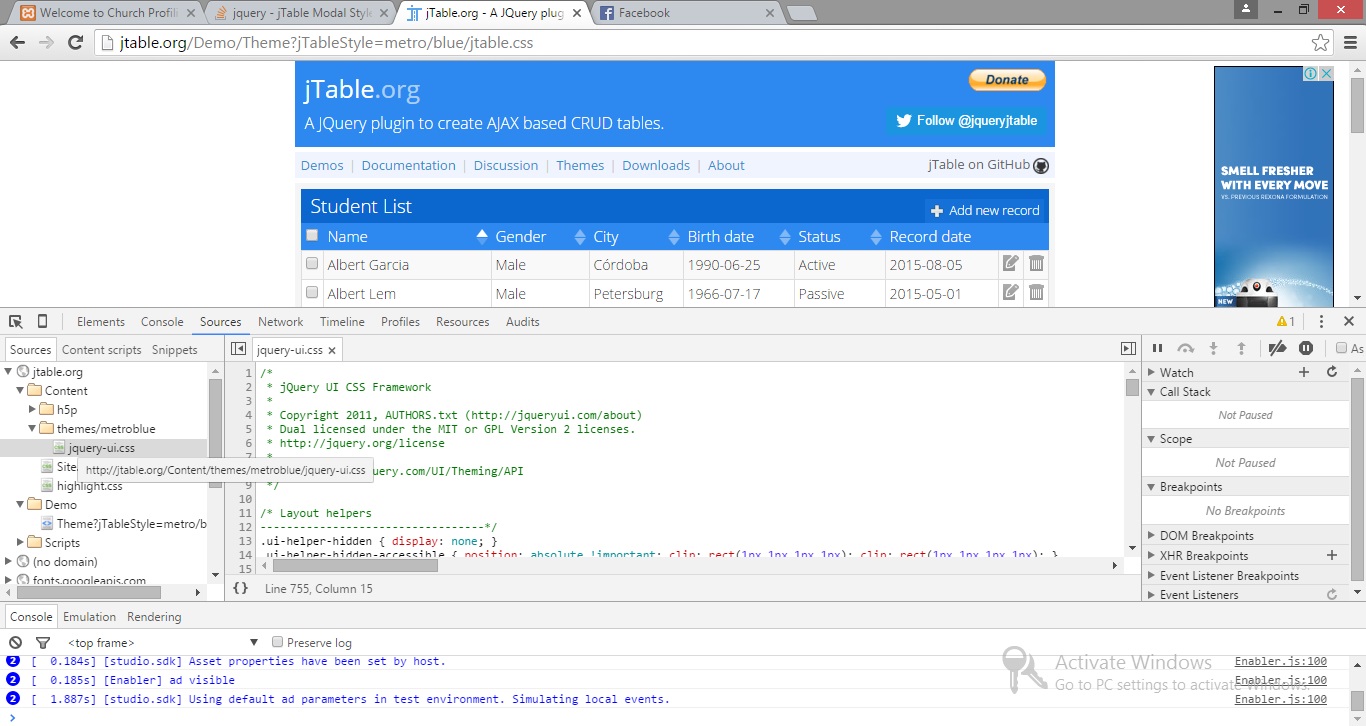This screenshot has height=726, width=1366.
Task: Deactivate all breakpoints
Action: (x=1278, y=348)
